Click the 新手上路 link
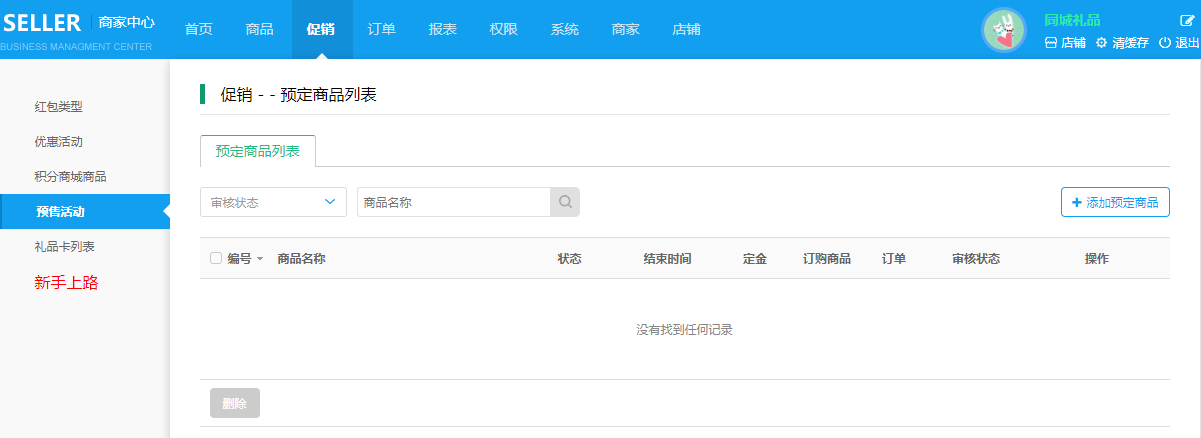 [66, 283]
